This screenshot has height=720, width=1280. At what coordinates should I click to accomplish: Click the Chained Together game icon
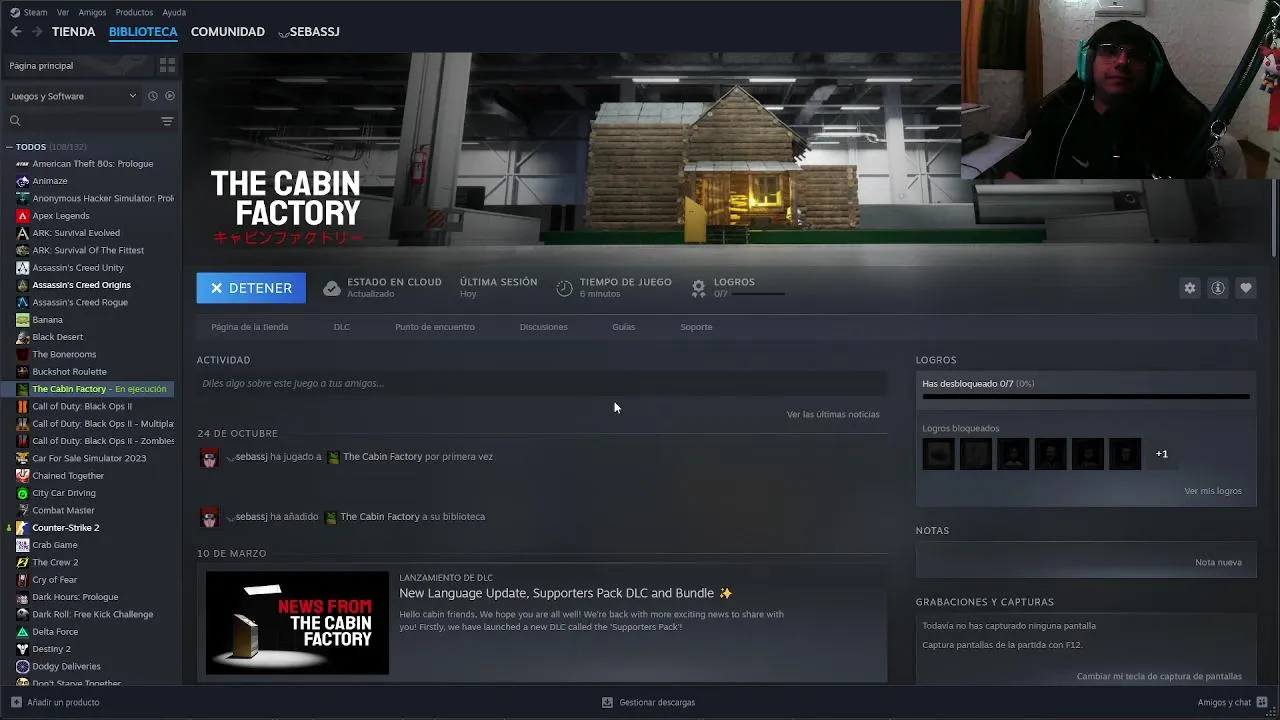22,476
